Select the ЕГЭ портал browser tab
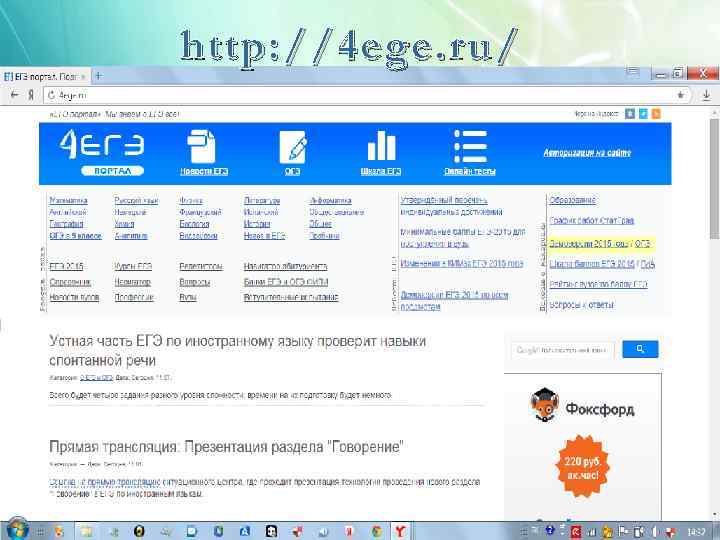Viewport: 720px width, 540px height. [x=45, y=77]
